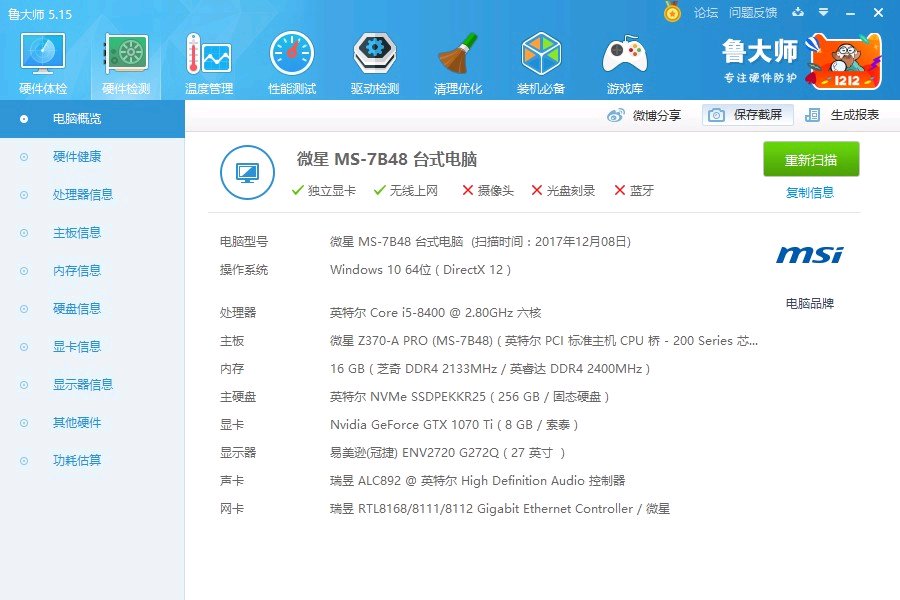Click the MSI brand logo
Viewport: 900px width, 600px height.
[810, 254]
